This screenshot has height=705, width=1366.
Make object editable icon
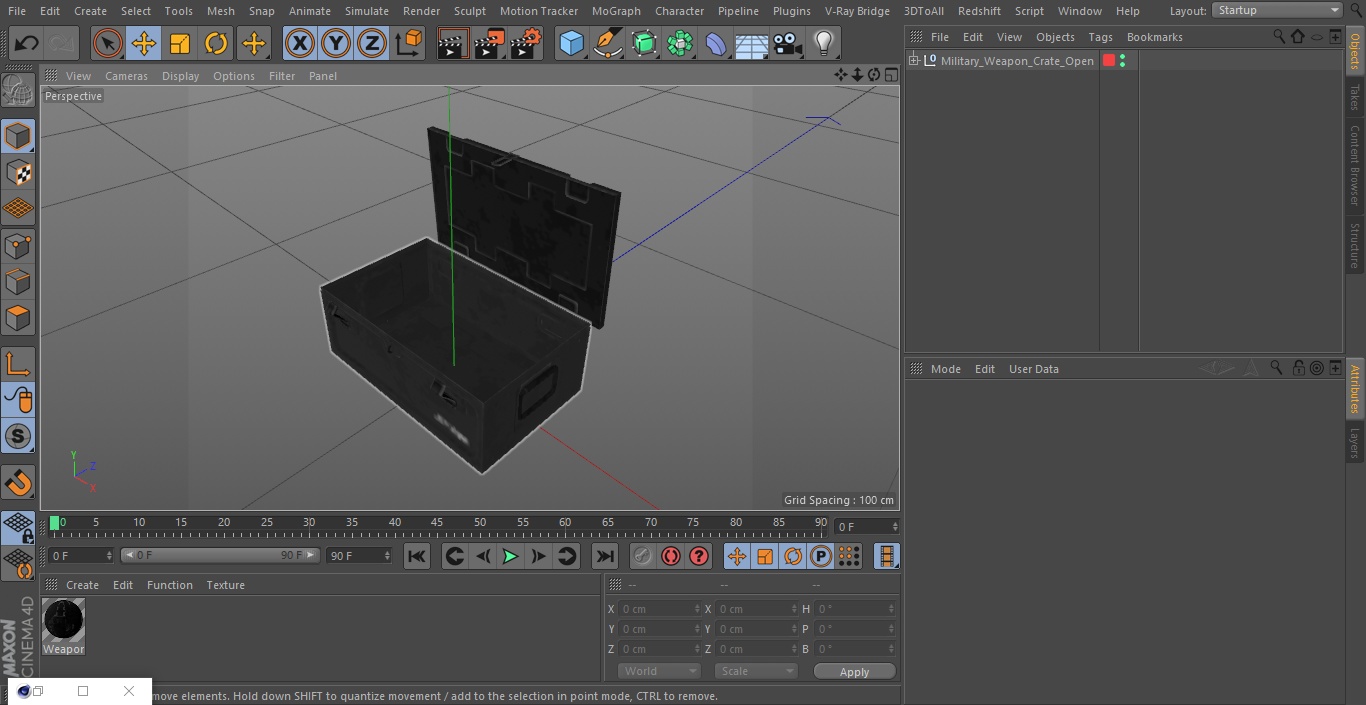click(x=18, y=92)
